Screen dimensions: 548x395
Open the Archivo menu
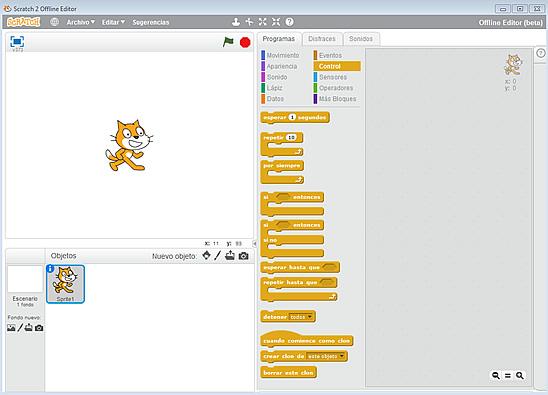tap(81, 22)
